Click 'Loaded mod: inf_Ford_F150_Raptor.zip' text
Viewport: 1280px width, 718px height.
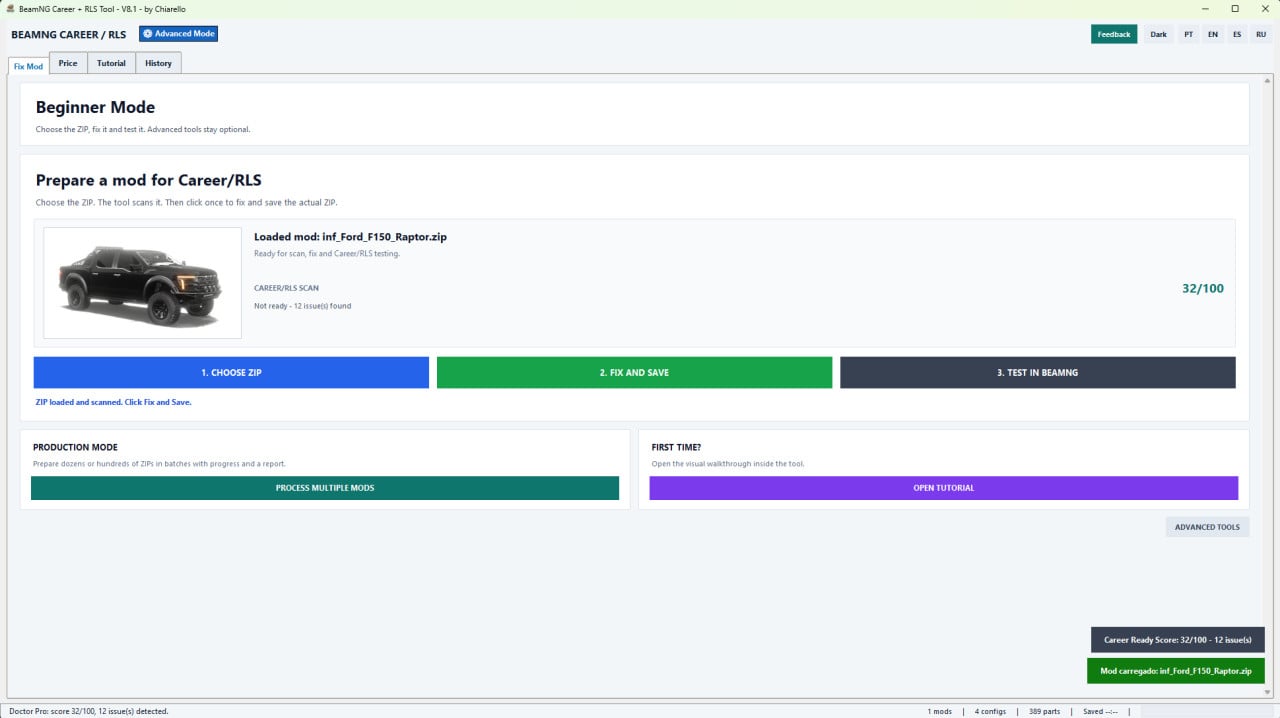pyautogui.click(x=350, y=237)
